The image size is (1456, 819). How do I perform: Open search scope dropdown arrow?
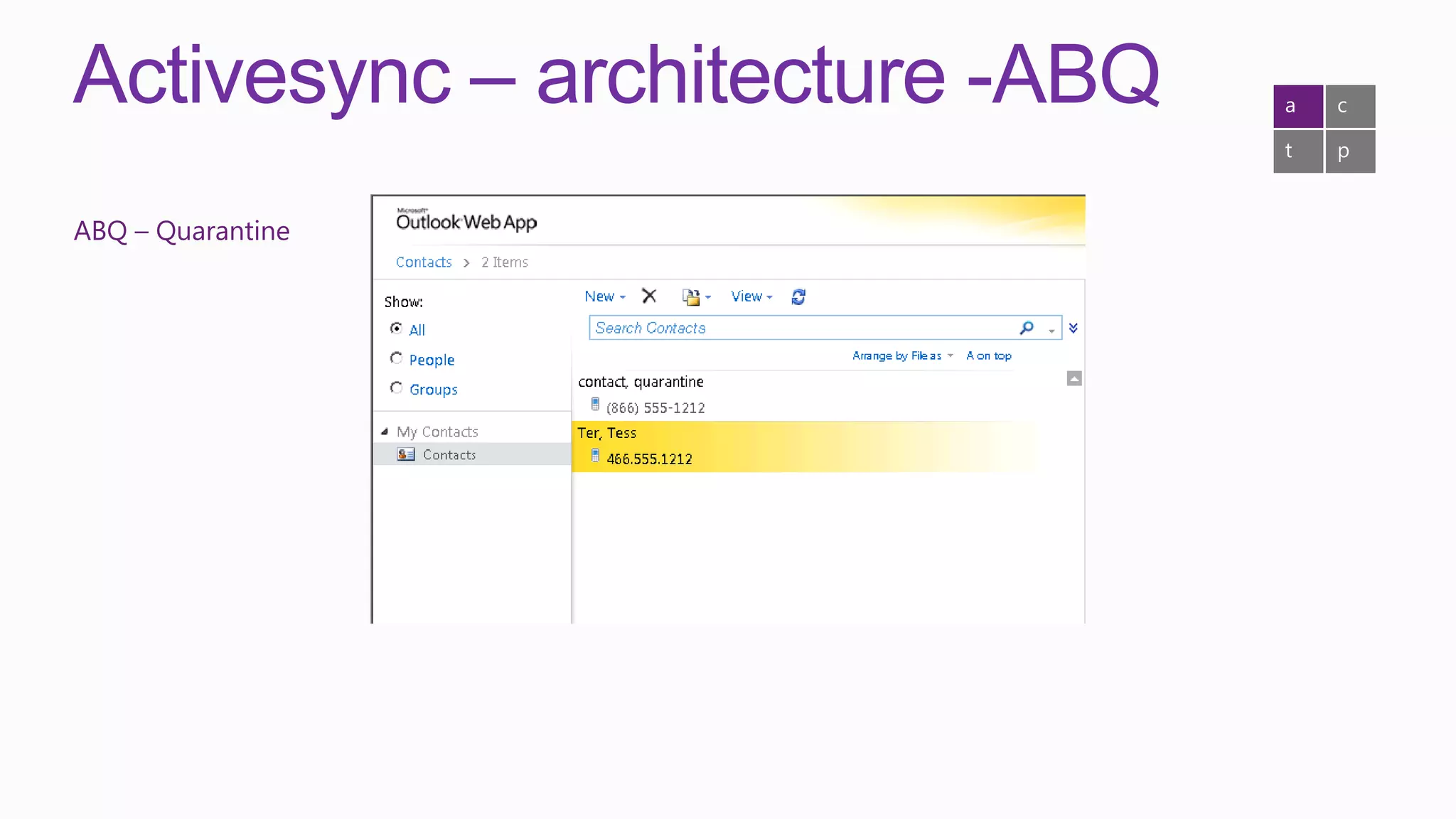tap(1051, 330)
